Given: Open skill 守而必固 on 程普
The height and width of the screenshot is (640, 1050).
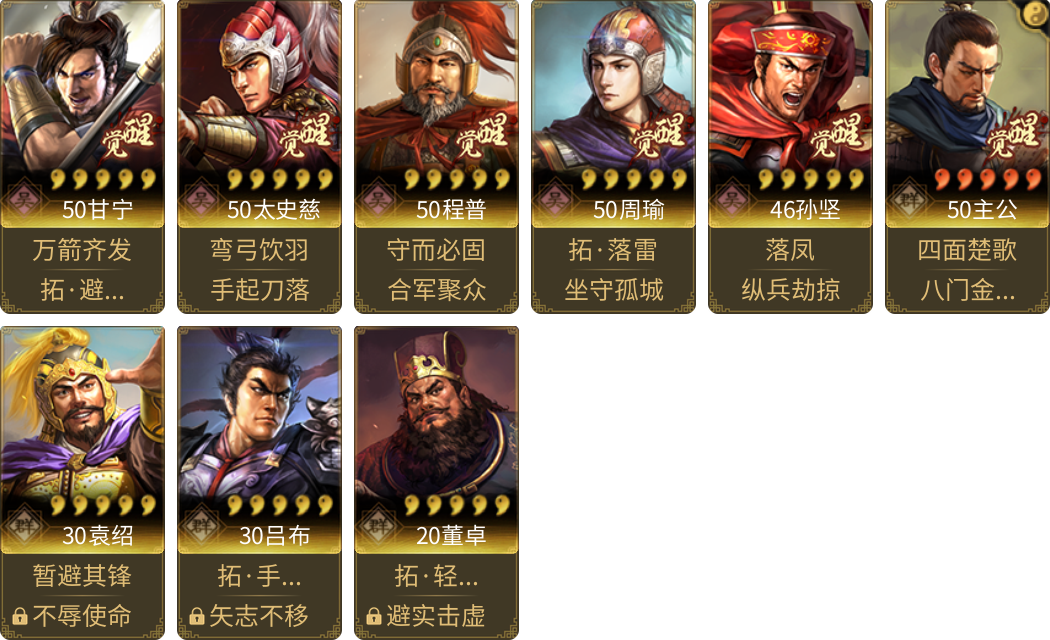Looking at the screenshot, I should tap(437, 250).
